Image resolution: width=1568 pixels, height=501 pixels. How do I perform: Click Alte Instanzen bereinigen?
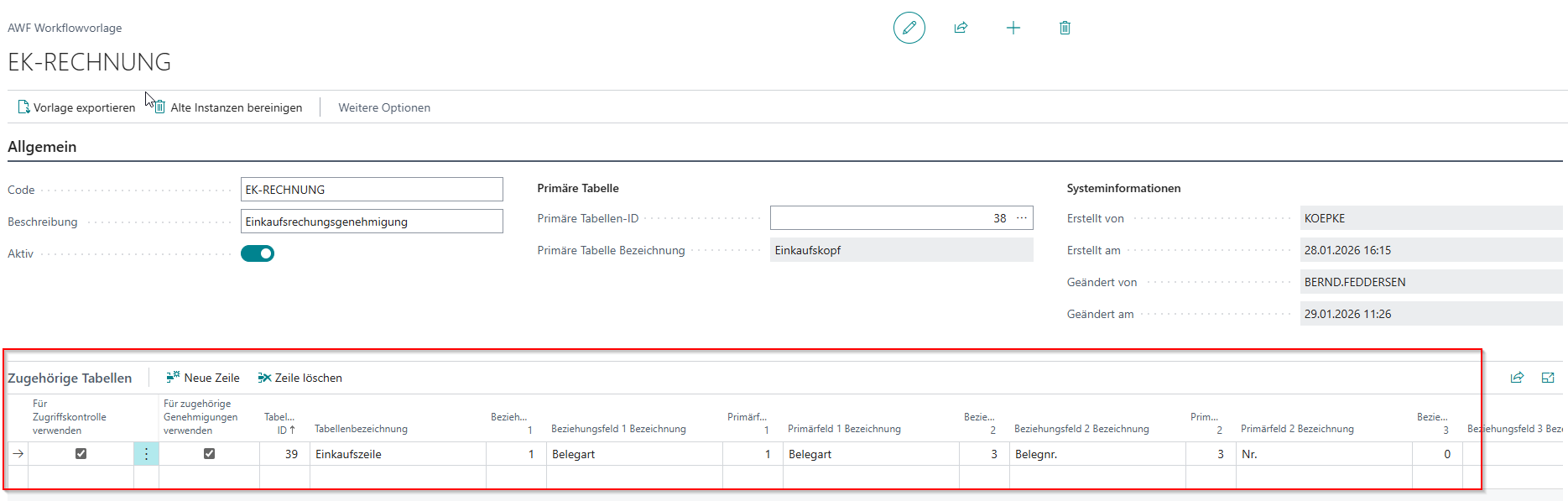click(228, 107)
